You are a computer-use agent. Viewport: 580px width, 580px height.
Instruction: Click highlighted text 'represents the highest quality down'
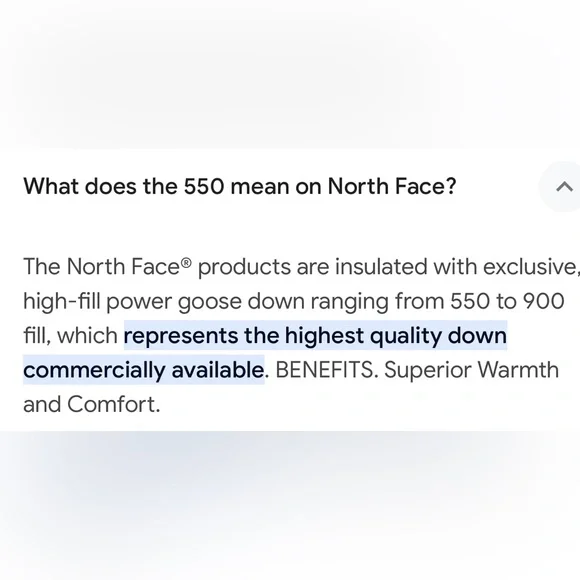[315, 335]
